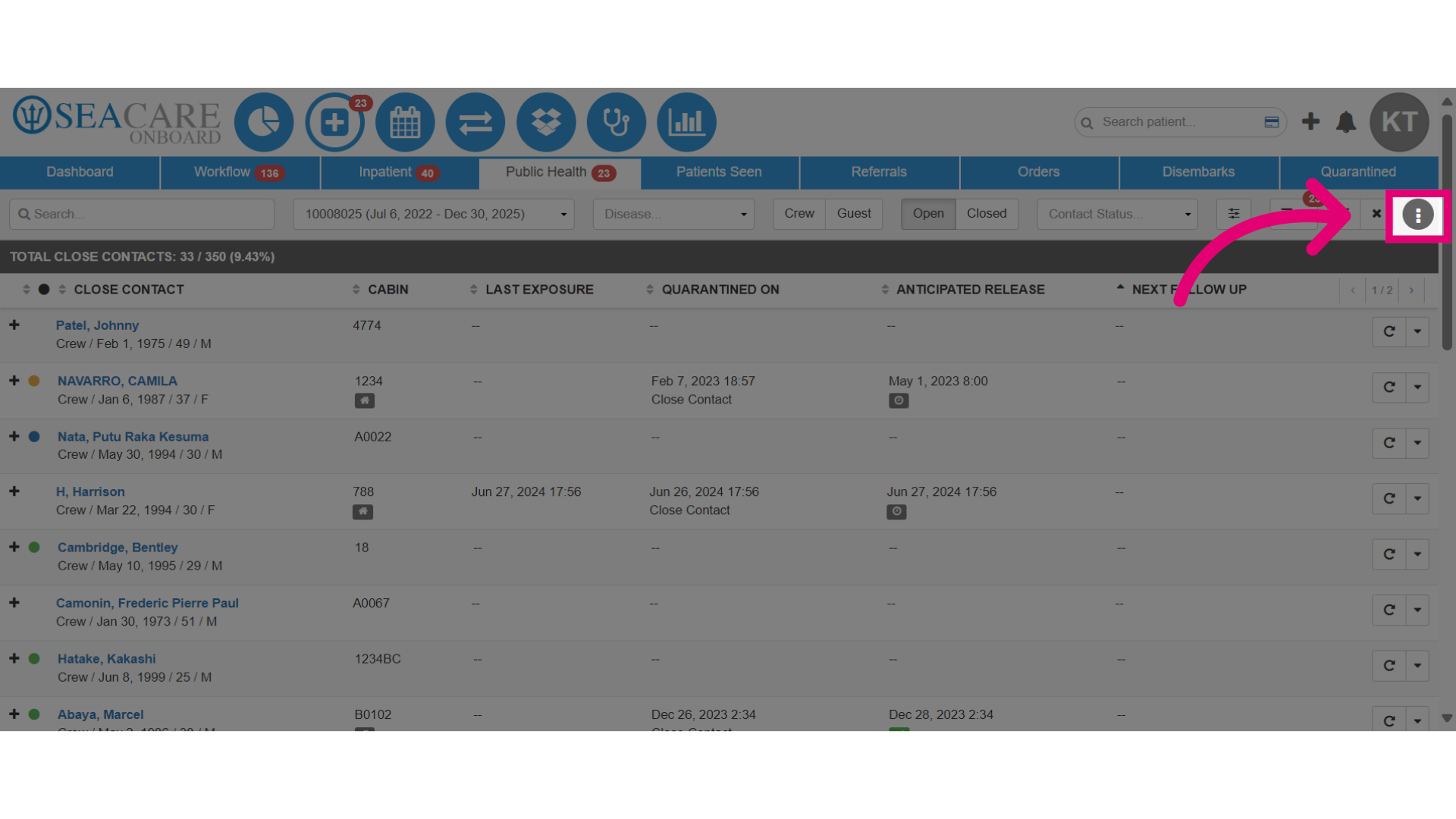
Task: Switch to the Orders tab
Action: pyautogui.click(x=1039, y=172)
